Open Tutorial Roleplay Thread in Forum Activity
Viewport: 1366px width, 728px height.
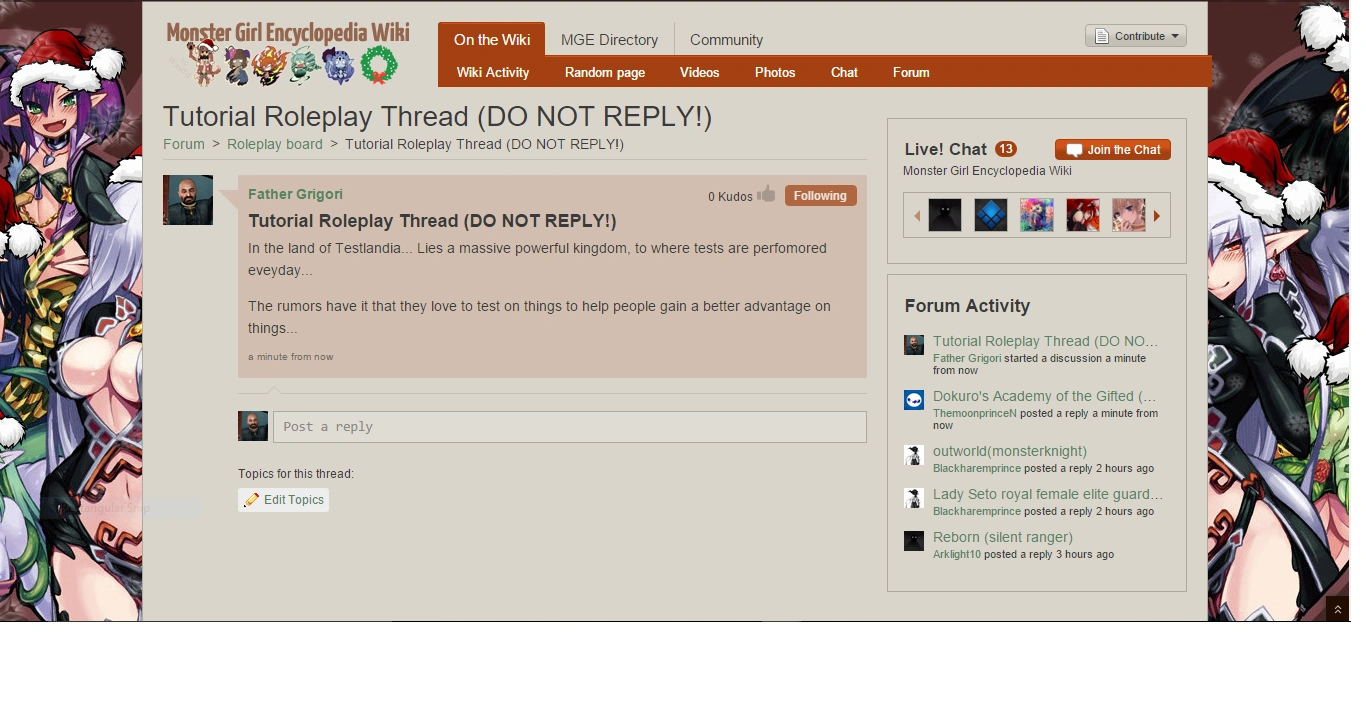pos(1046,341)
